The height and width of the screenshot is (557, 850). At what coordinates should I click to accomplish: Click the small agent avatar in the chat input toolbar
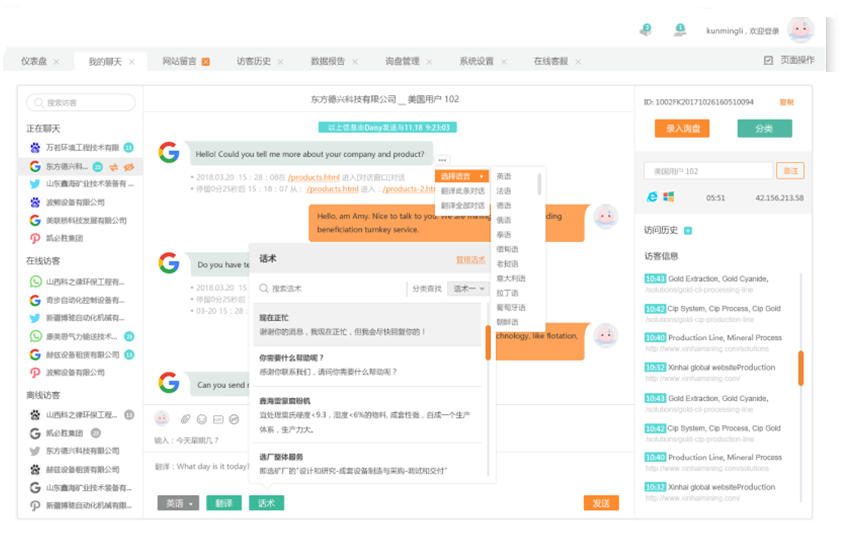[162, 418]
